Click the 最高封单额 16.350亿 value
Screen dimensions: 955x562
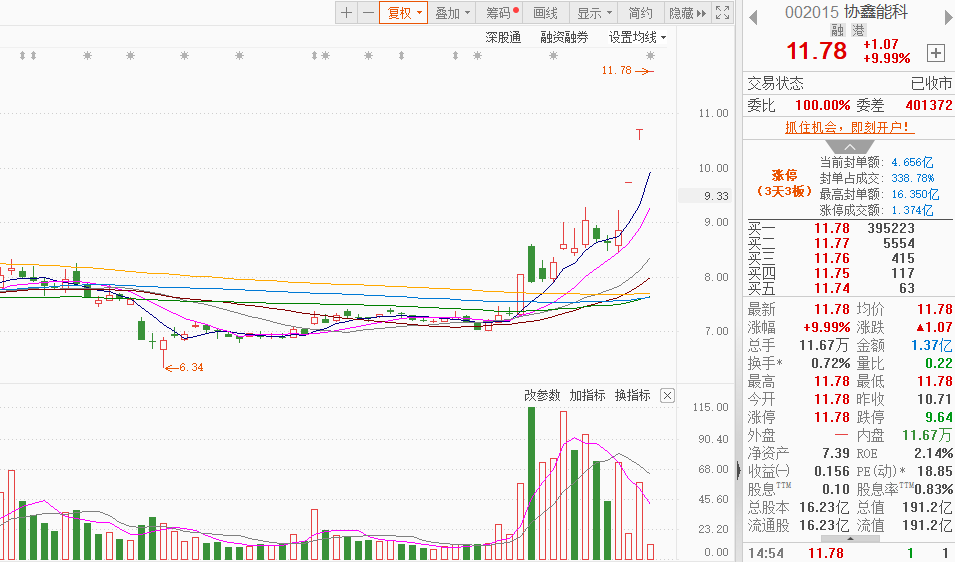pyautogui.click(x=915, y=194)
